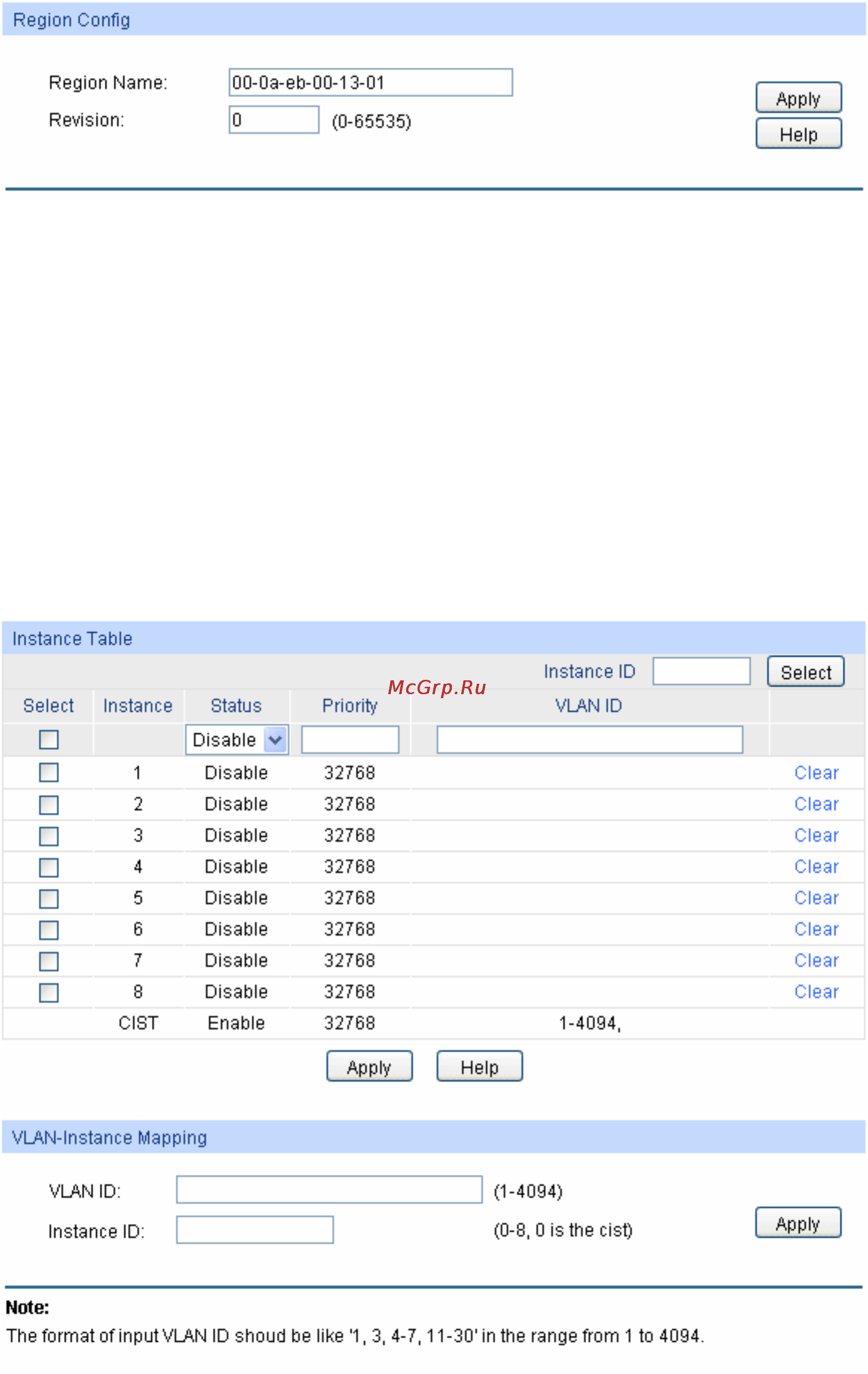
Task: Check the box for instance 3
Action: pos(49,837)
